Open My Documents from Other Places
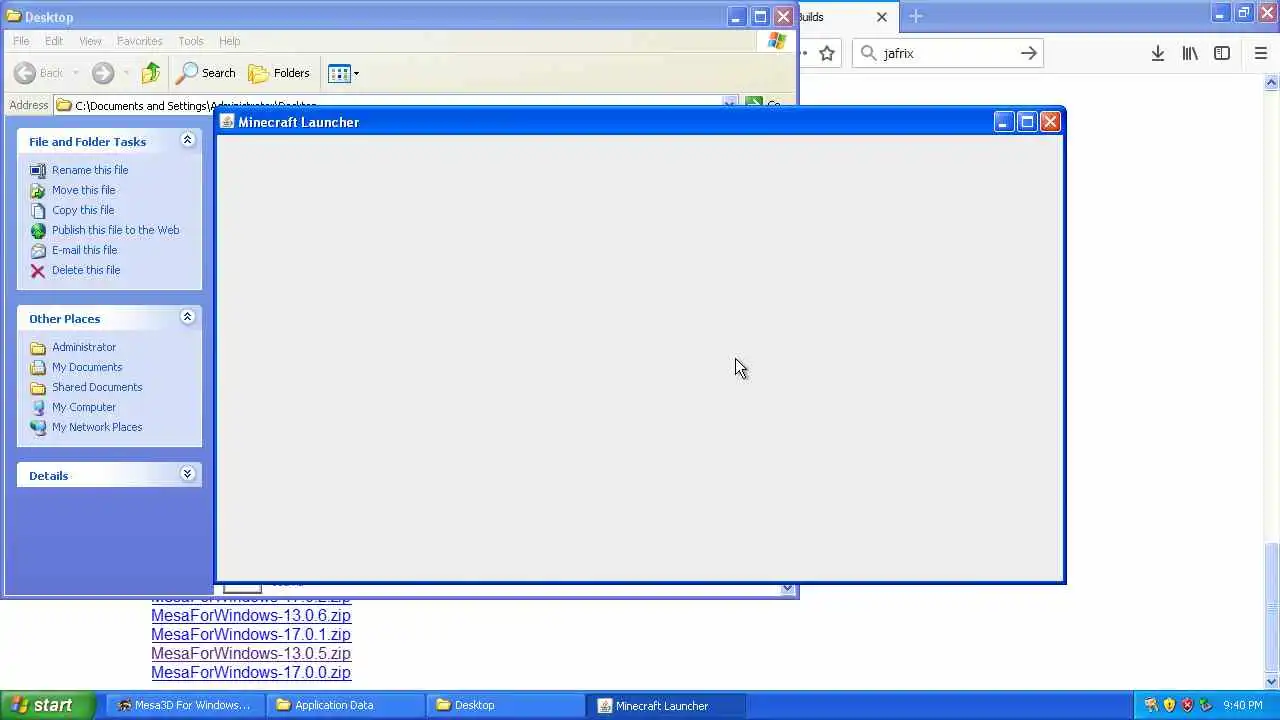Screen dimensions: 1280x720 (87, 367)
